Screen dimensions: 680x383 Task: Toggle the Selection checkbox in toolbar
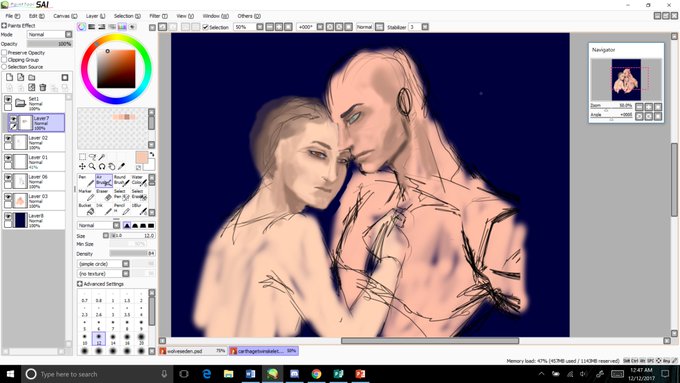coord(206,27)
